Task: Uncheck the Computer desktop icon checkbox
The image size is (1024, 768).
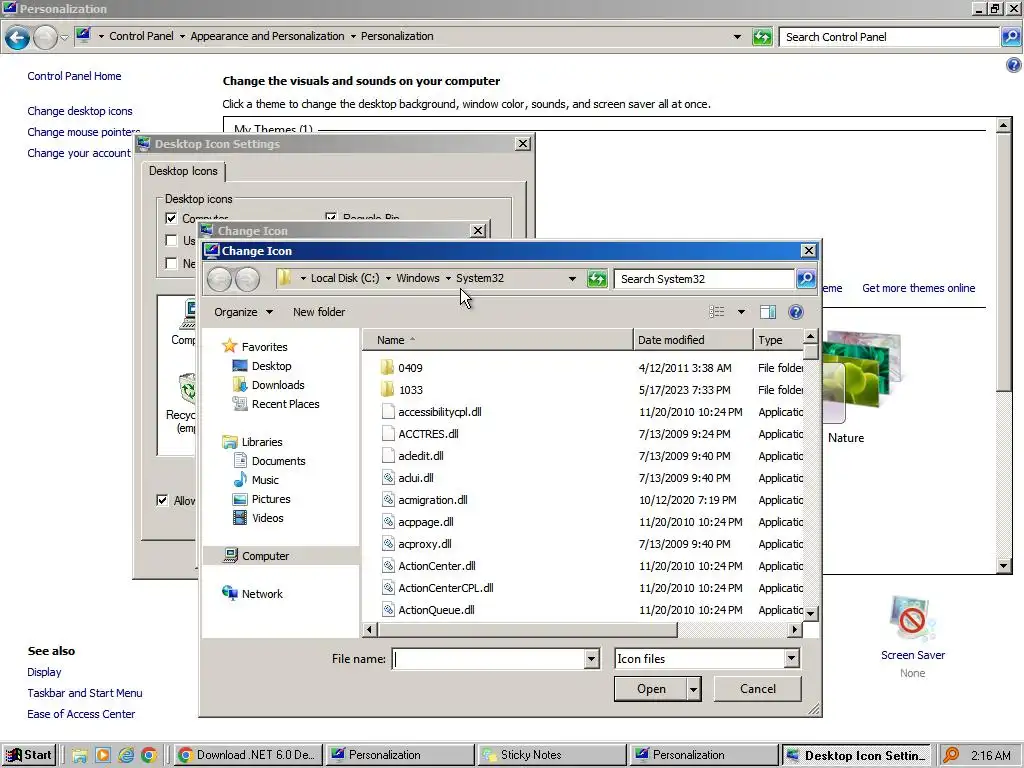Action: click(171, 218)
